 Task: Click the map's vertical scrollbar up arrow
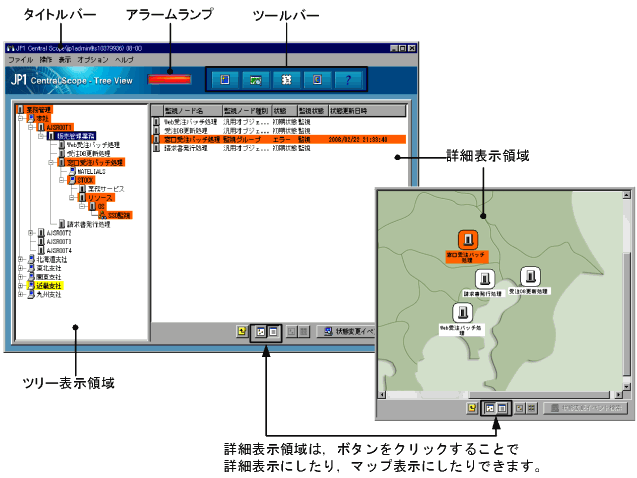[626, 195]
